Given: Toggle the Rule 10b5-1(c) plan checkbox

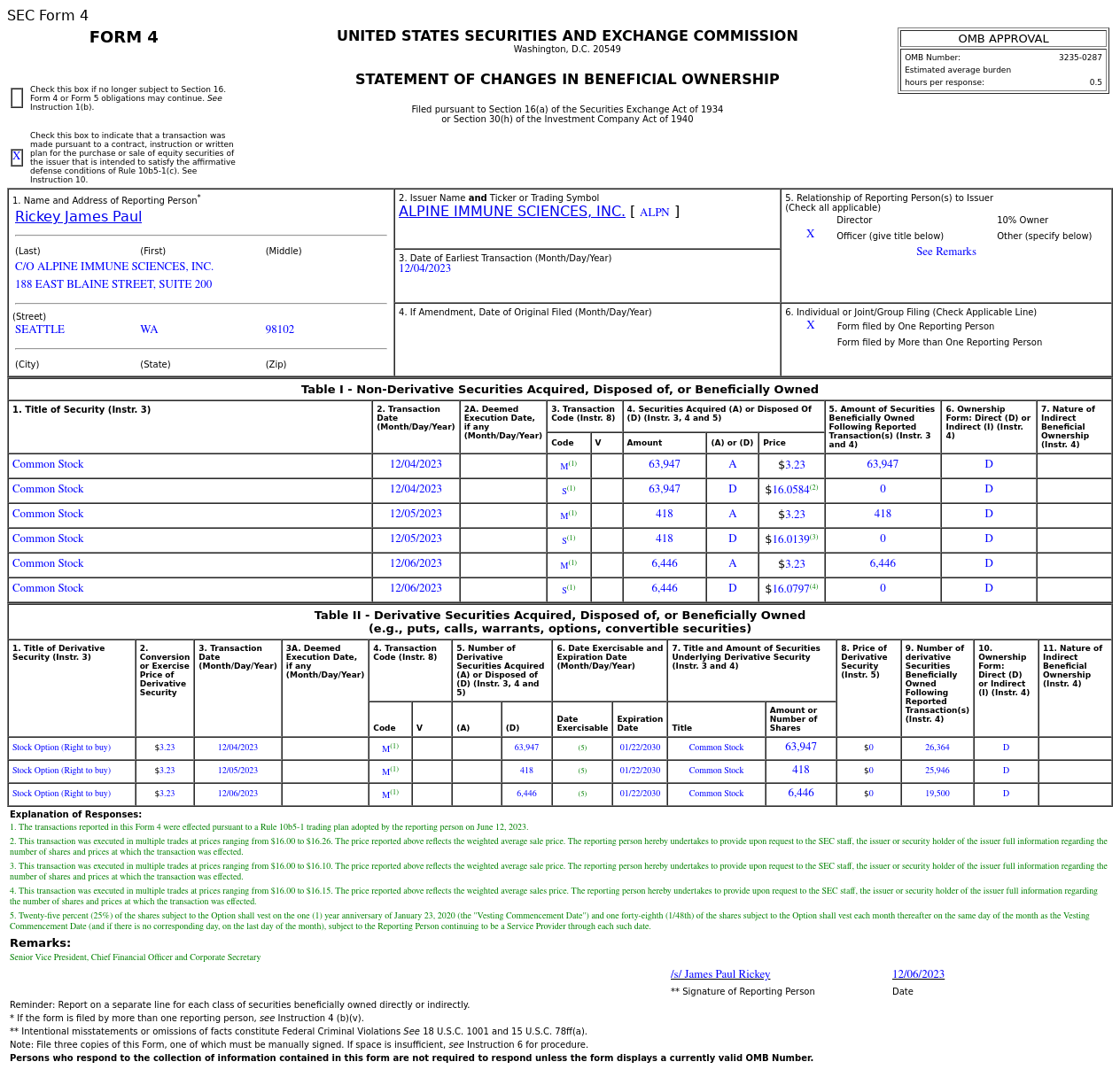Looking at the screenshot, I should 17,157.
